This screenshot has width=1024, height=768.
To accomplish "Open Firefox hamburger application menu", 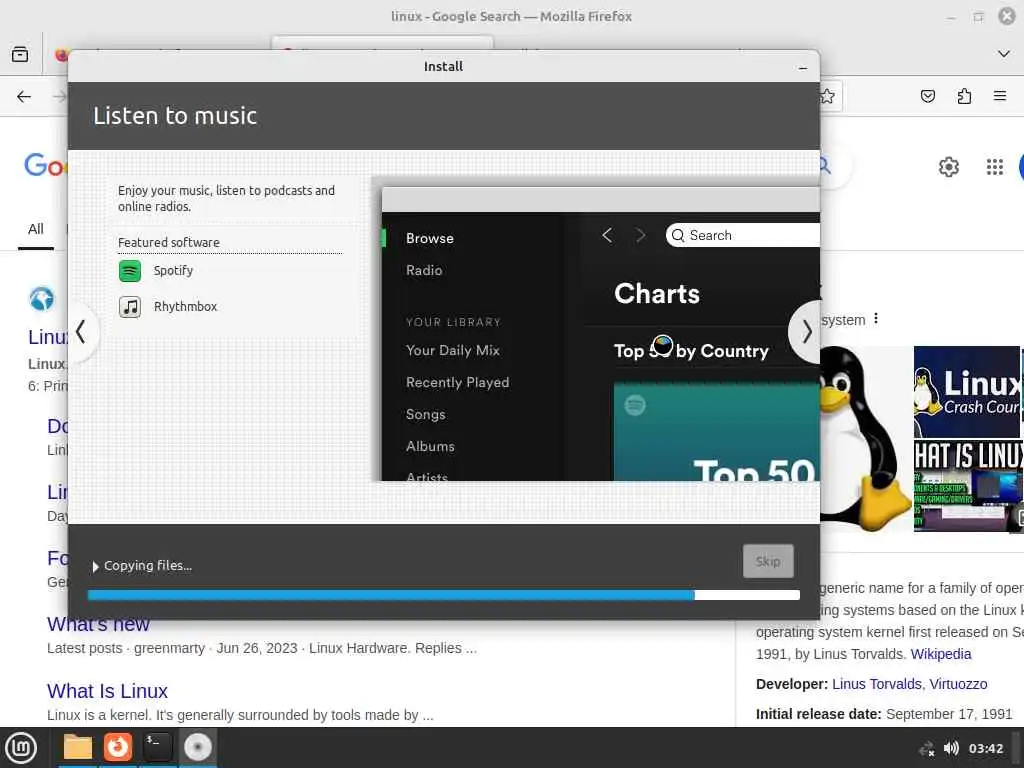I will click(1000, 97).
